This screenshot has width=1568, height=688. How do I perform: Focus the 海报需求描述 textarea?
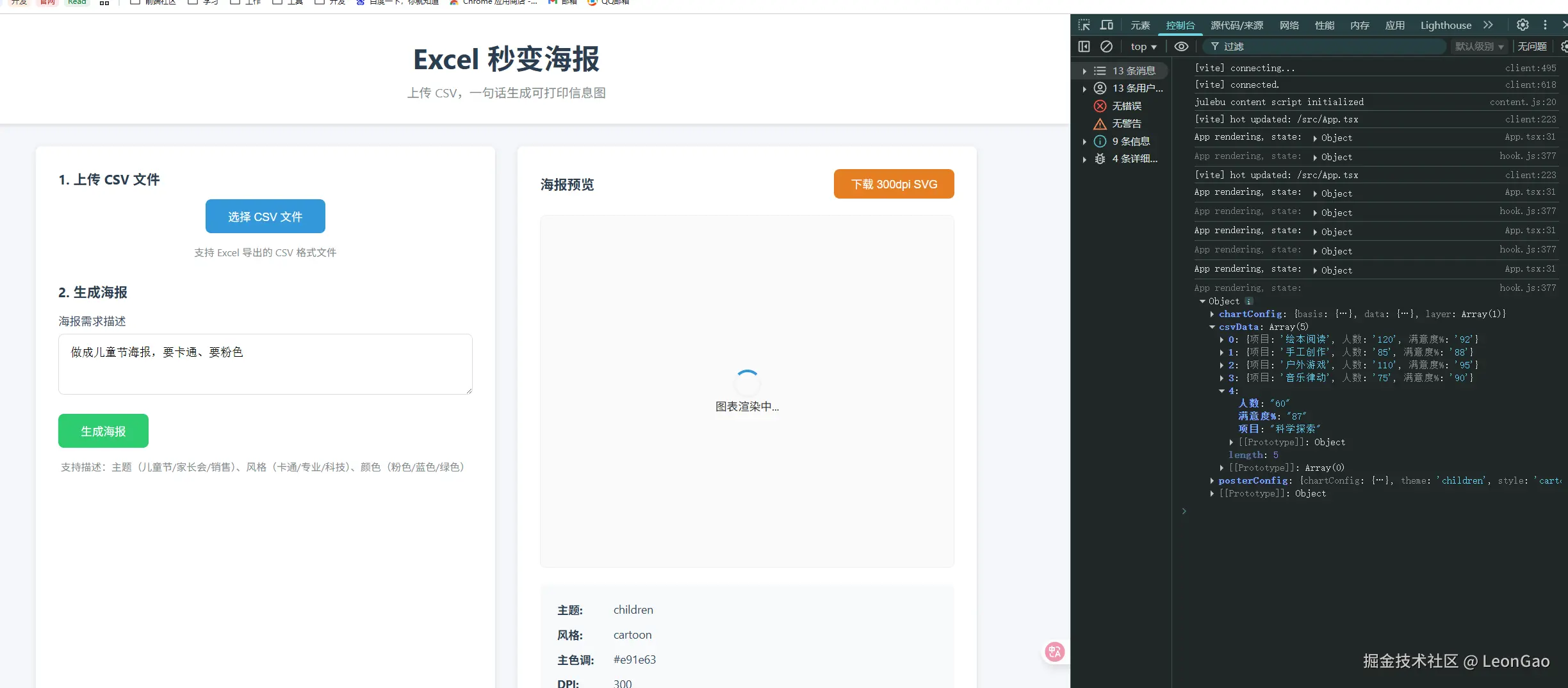click(x=265, y=364)
